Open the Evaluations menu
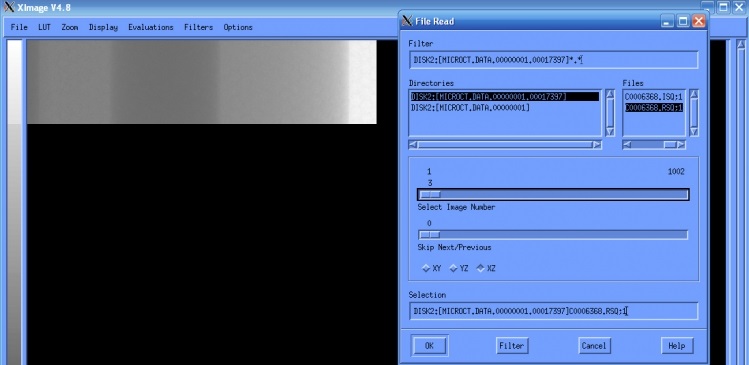This screenshot has width=749, height=365. coord(150,27)
